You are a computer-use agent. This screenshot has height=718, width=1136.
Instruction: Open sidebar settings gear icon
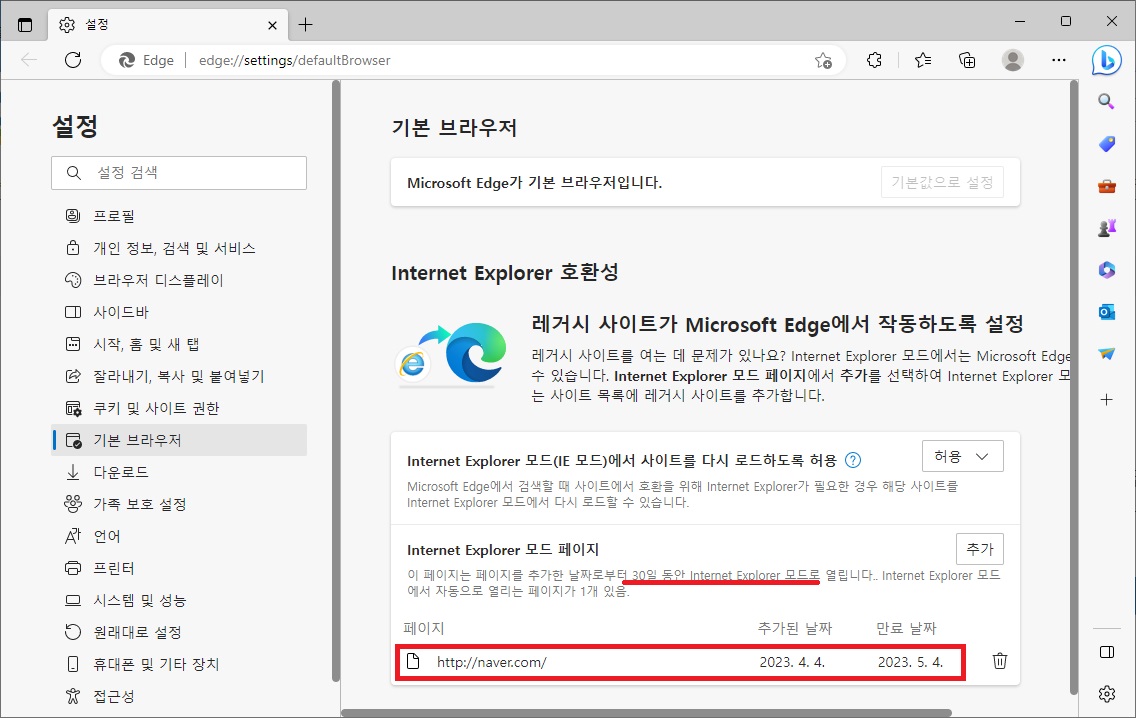(x=1106, y=694)
